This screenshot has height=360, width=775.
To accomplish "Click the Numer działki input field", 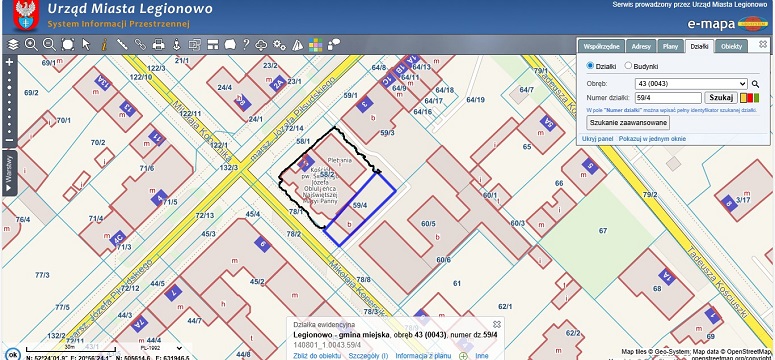I will pos(668,98).
